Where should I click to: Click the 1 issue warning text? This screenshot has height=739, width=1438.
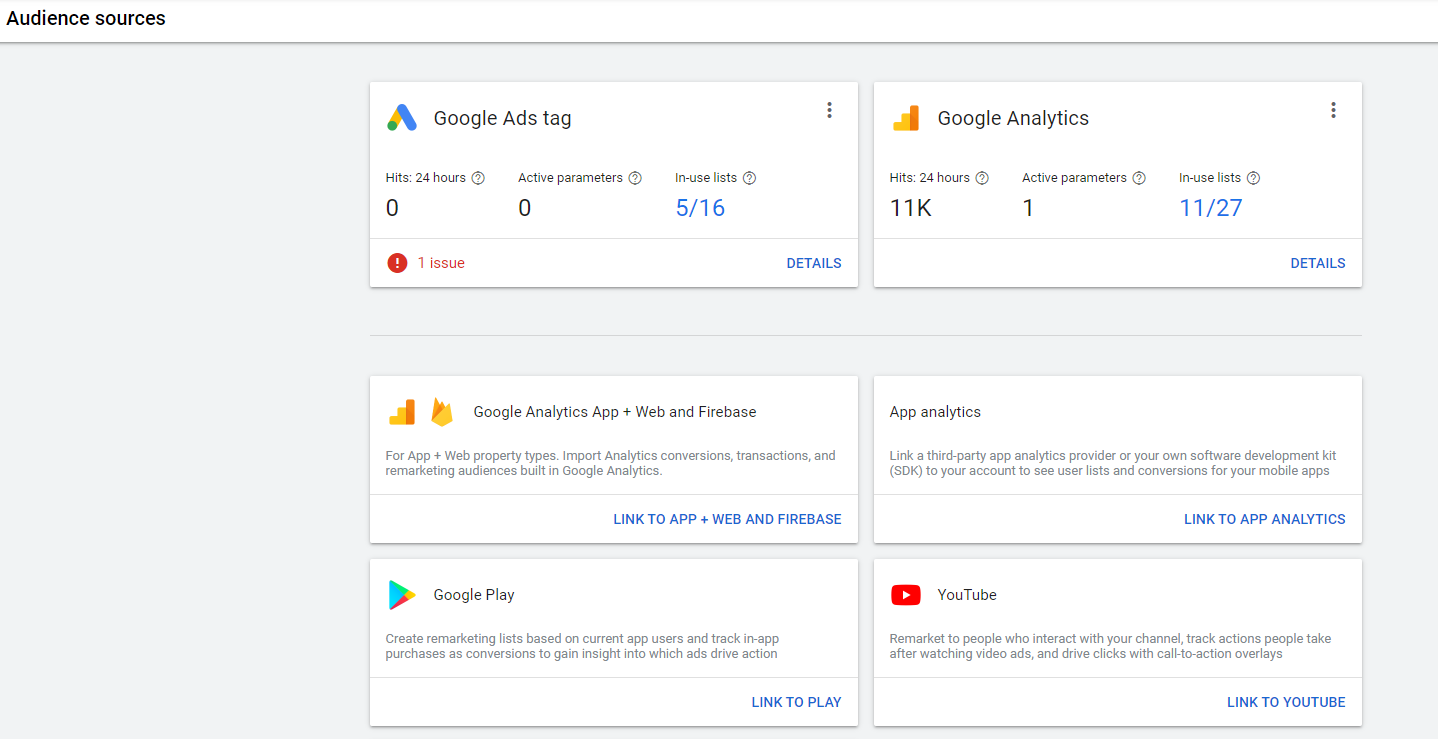(x=441, y=263)
